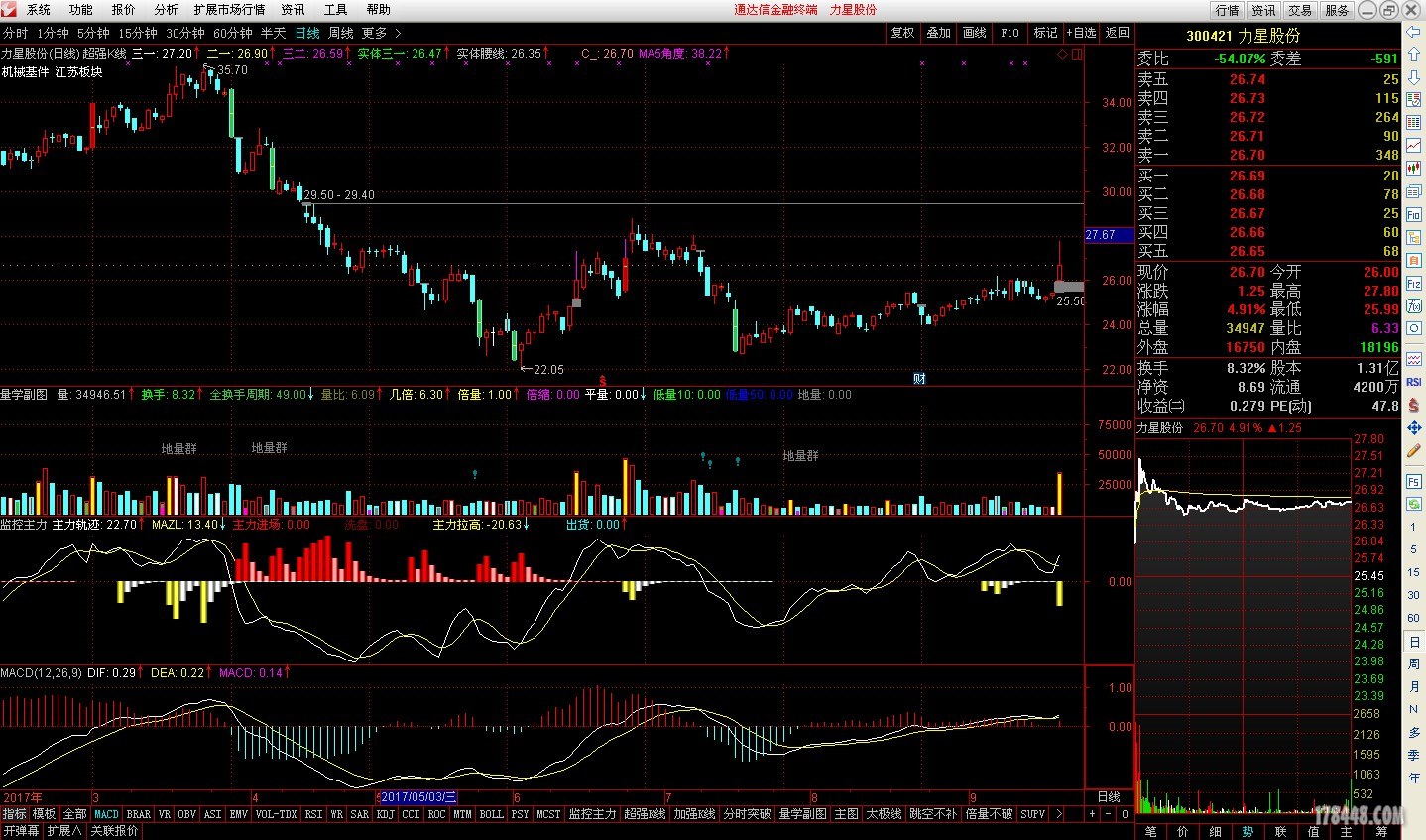Open the 扩展市场行情 menu
The width and height of the screenshot is (1426, 840).
coord(230,10)
